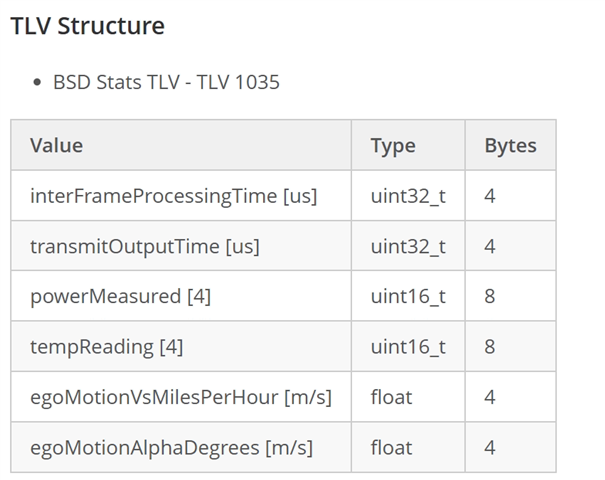Click the BSD Stats TLV - TLV 1035 bullet text
605x480 pixels.
166,82
